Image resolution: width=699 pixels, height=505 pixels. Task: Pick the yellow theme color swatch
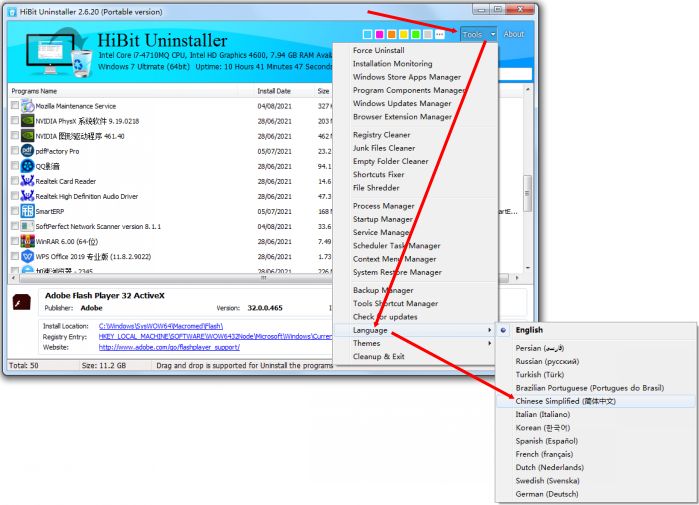click(403, 34)
